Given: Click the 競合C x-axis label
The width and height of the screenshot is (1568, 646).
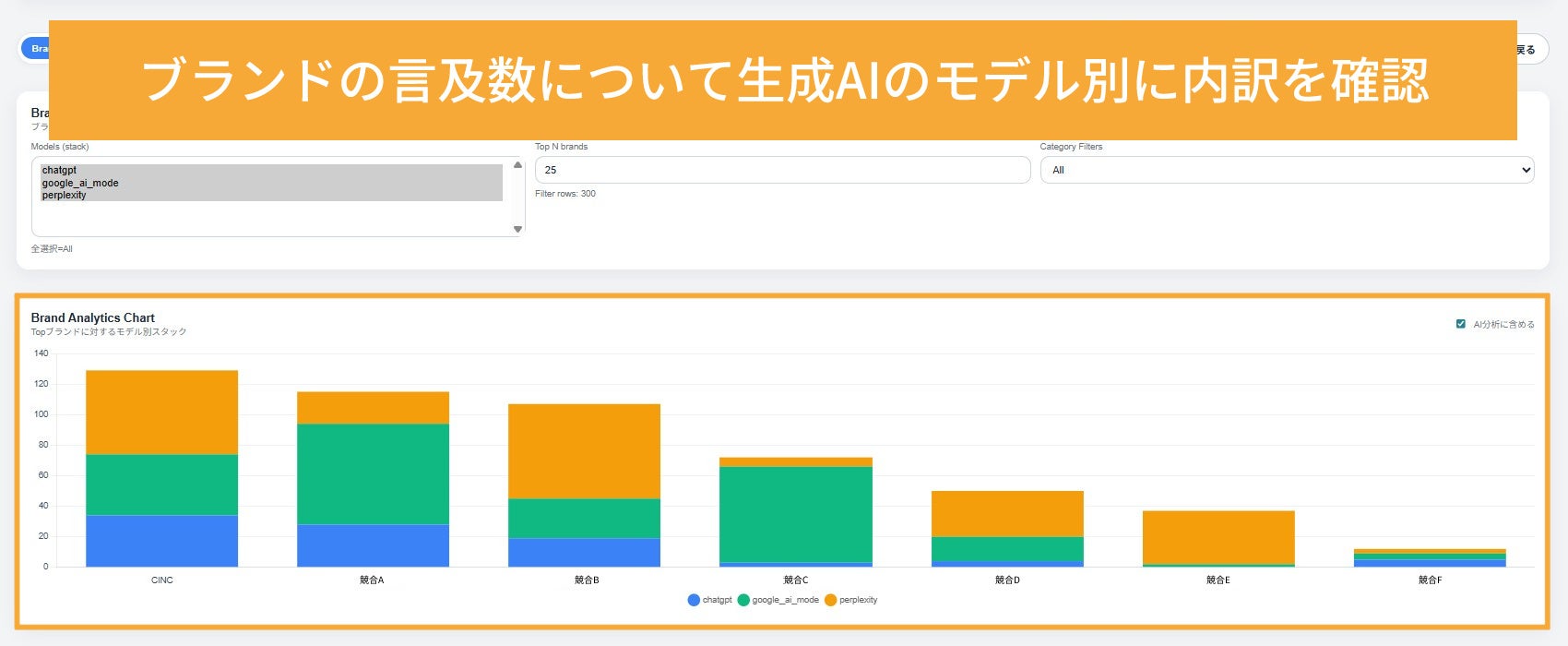Looking at the screenshot, I should pyautogui.click(x=796, y=580).
